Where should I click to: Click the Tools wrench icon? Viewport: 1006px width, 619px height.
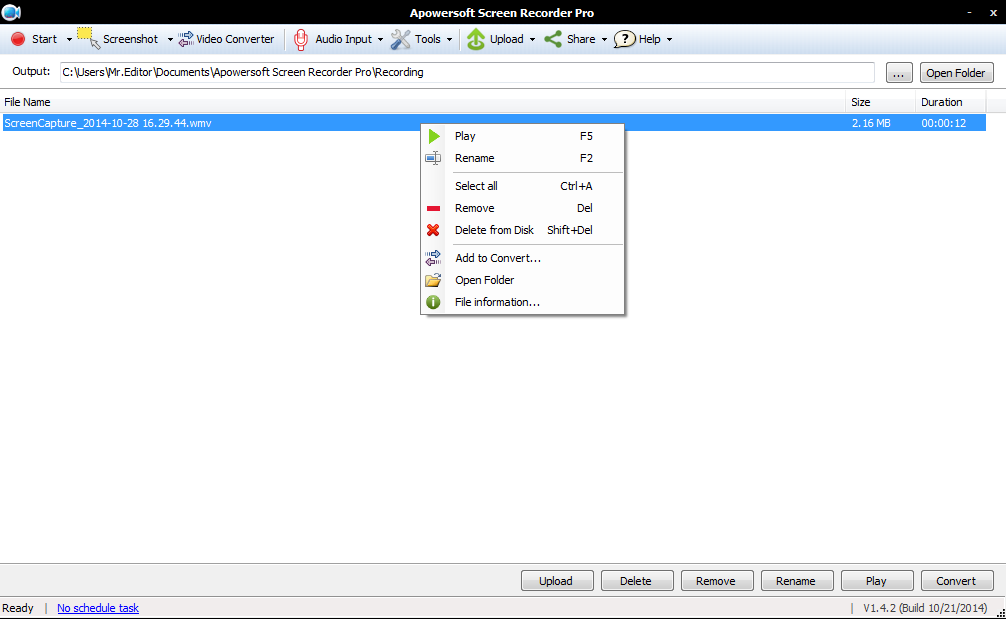click(400, 39)
